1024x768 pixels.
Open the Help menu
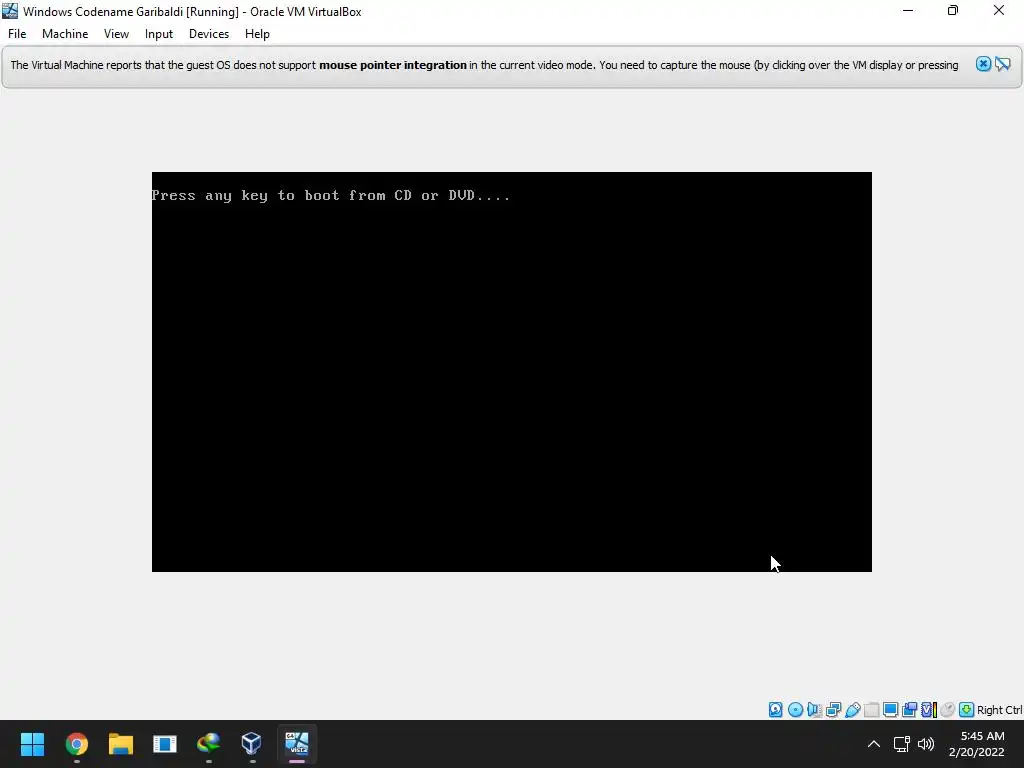(257, 34)
